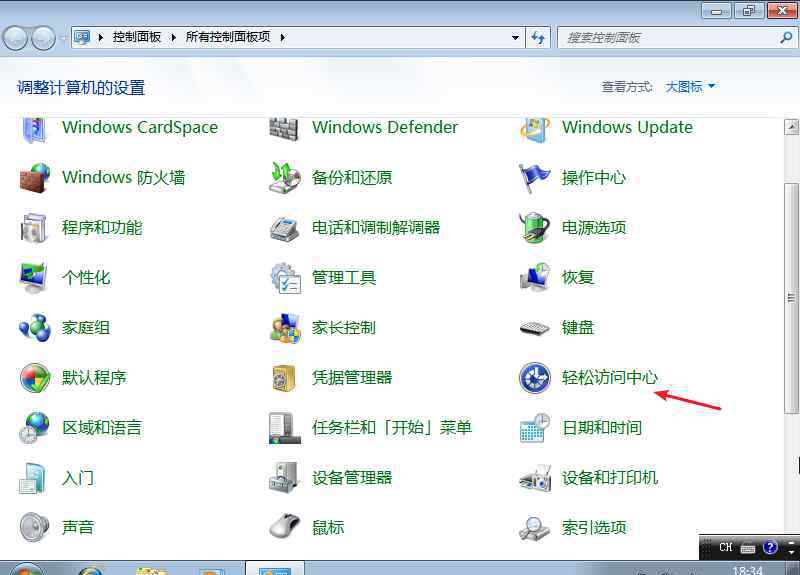Click the Windows 防火墙 brick wall icon
800x575 pixels.
pyautogui.click(x=34, y=178)
